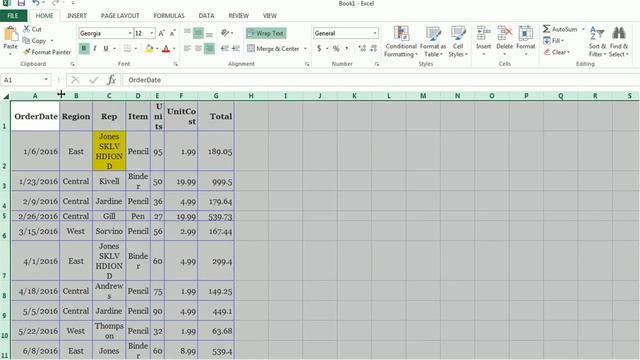Align text left
The image size is (640, 360).
tap(187, 49)
